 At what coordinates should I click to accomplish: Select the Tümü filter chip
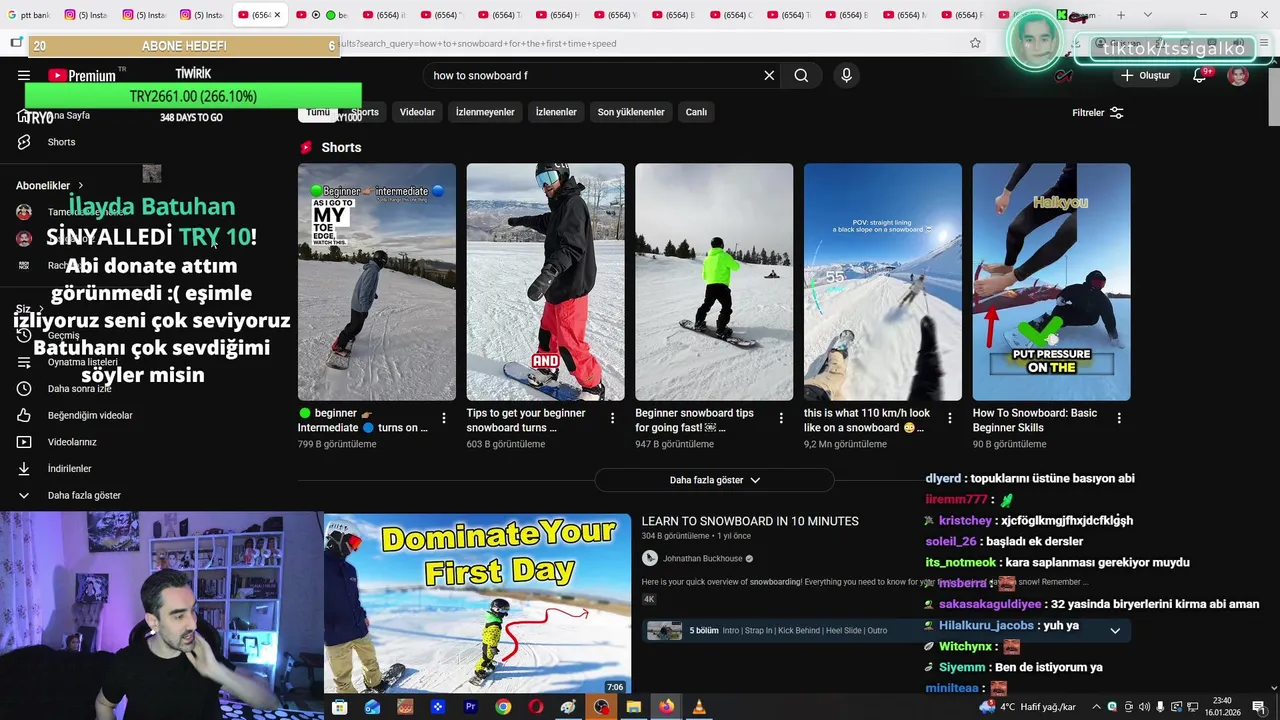pos(318,112)
